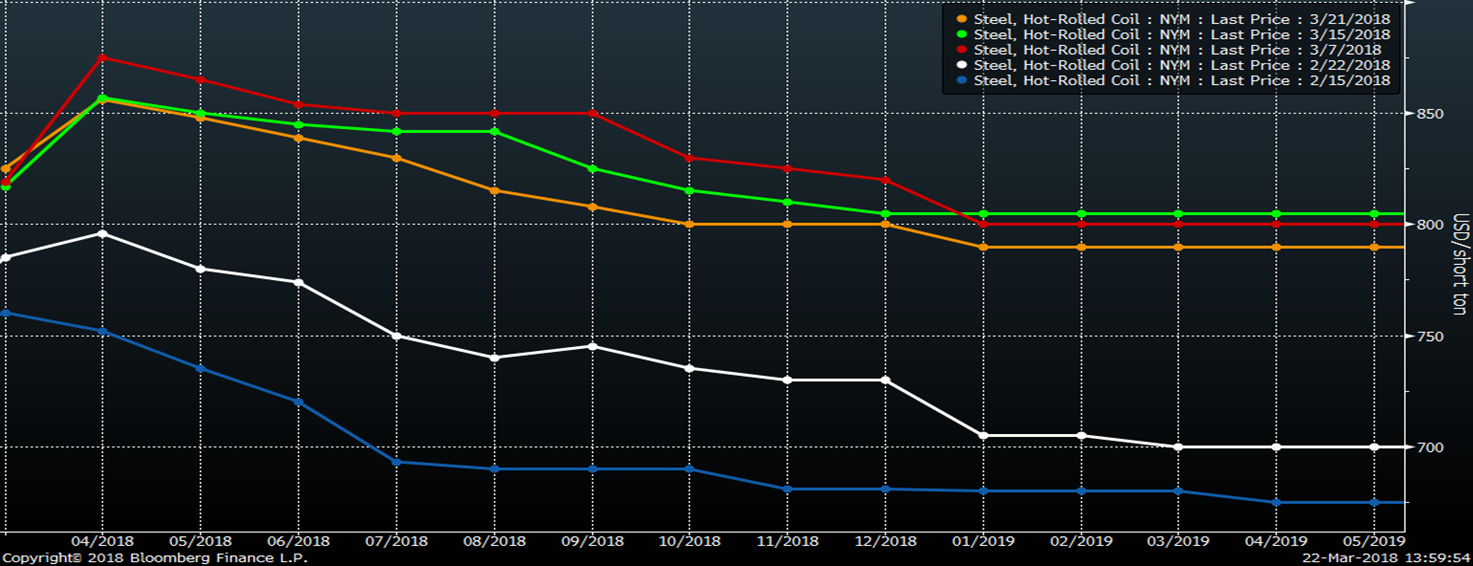The height and width of the screenshot is (566, 1473).
Task: Click the 12/2018 x-axis label
Action: [x=885, y=541]
